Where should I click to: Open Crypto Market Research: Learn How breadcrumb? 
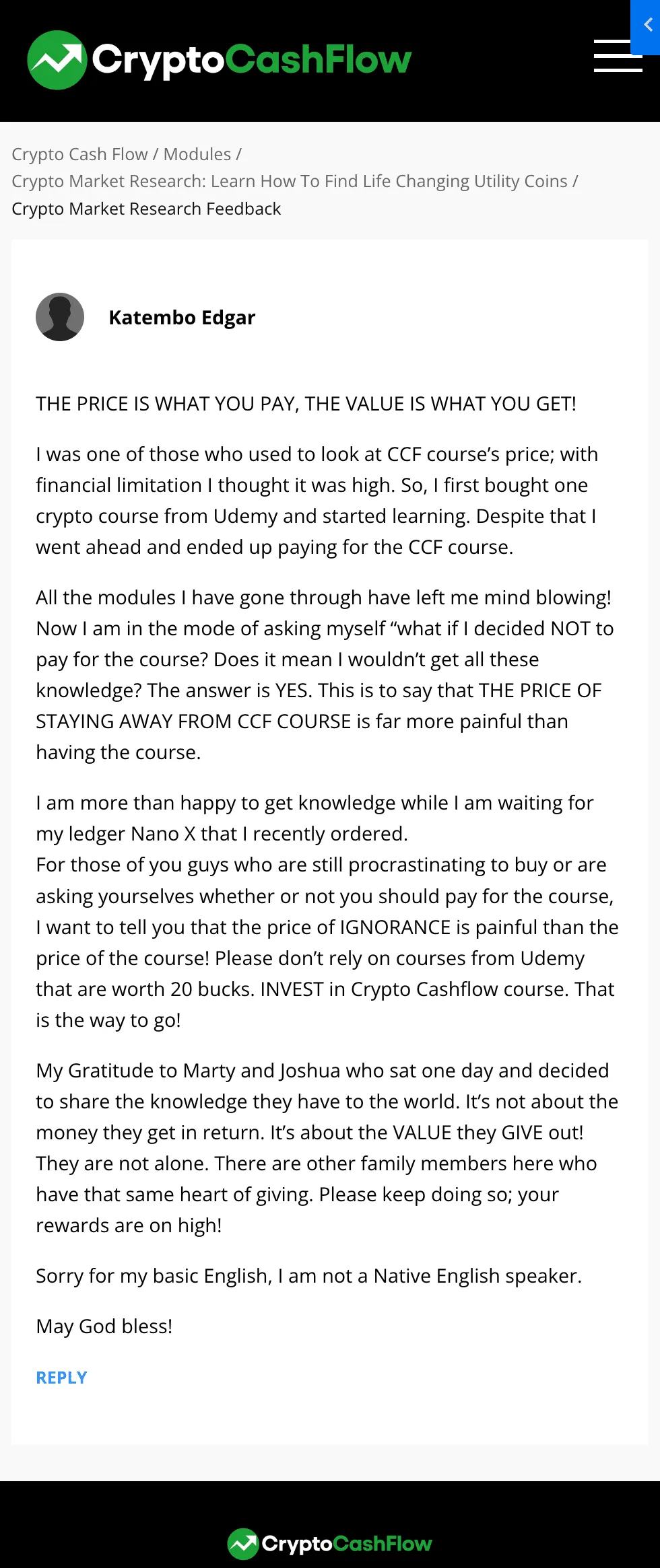click(x=290, y=181)
